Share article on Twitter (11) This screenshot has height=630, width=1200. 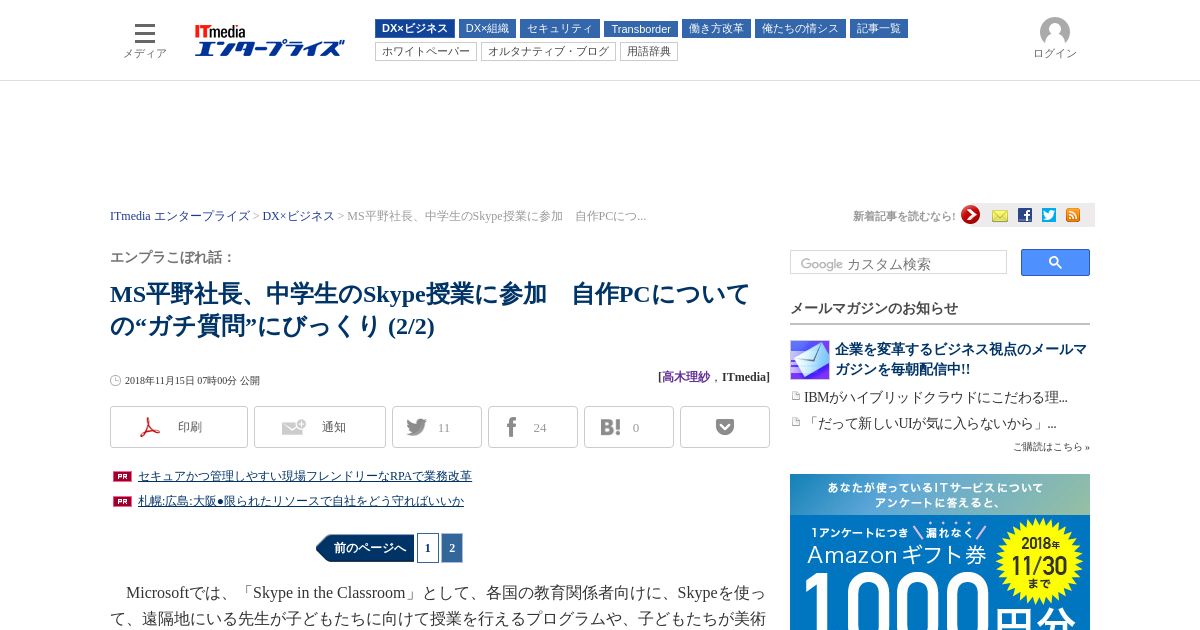tap(437, 427)
